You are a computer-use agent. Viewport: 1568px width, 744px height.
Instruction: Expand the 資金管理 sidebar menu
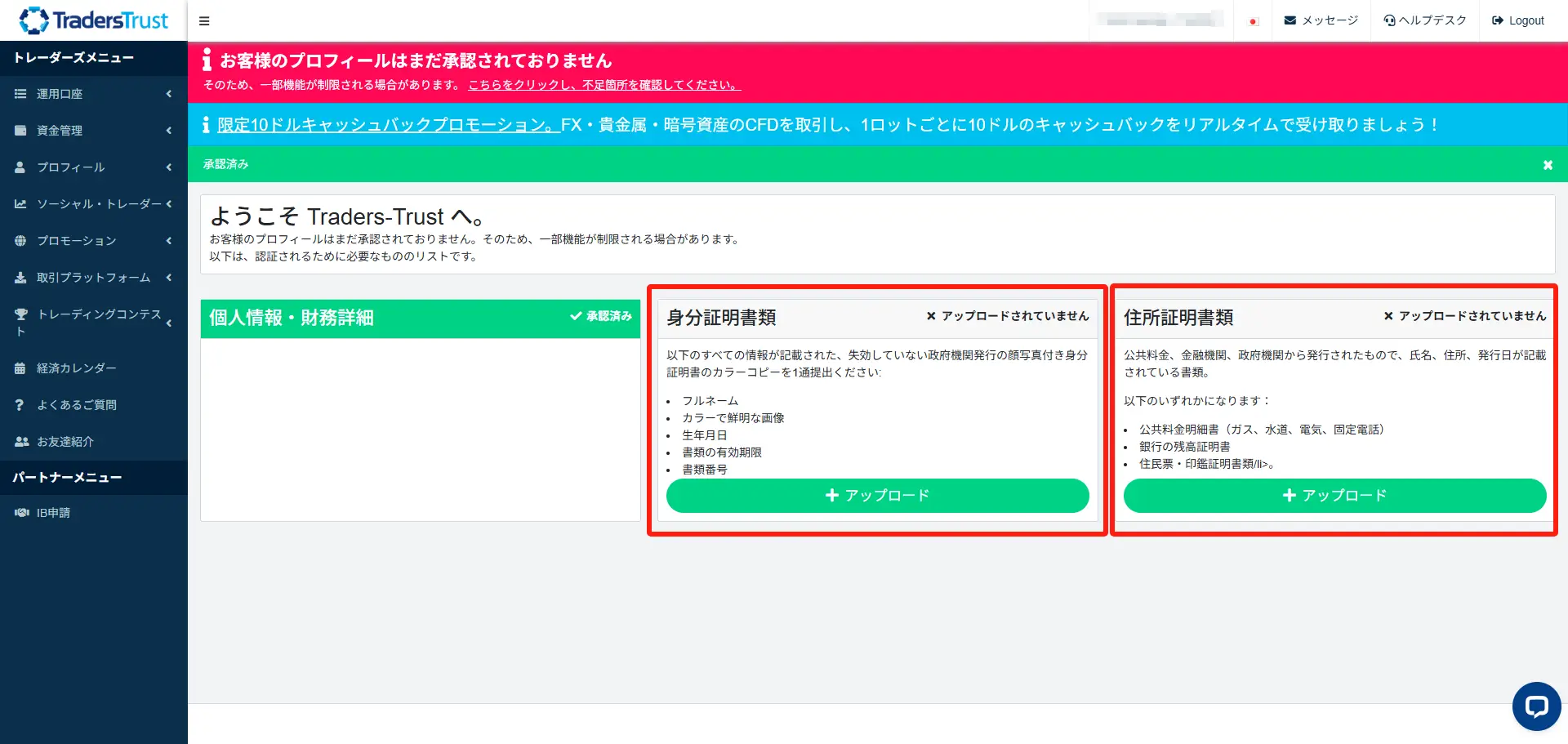[93, 131]
